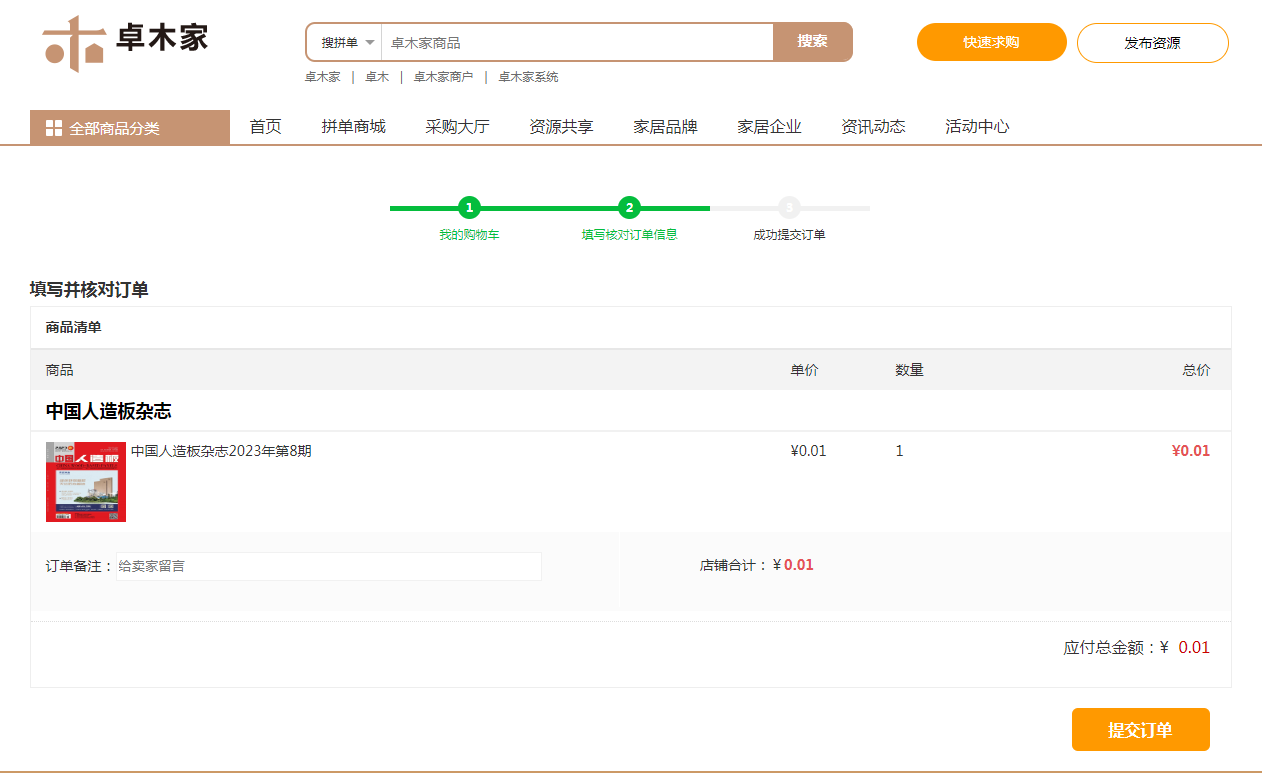This screenshot has height=773, width=1262.
Task: Click the 单价 column header
Action: (x=804, y=370)
